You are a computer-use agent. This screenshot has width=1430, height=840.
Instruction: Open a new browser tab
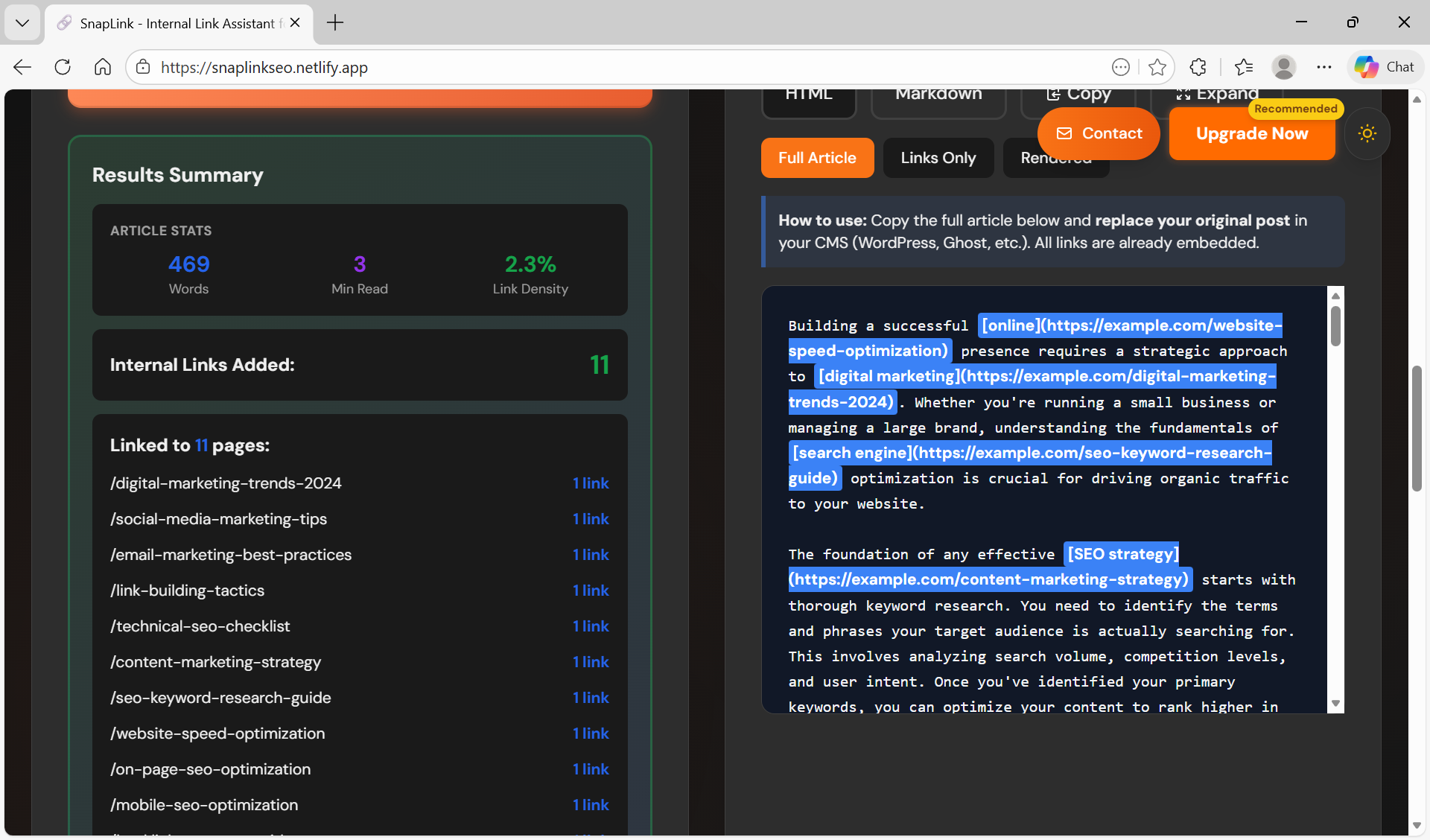pos(335,22)
